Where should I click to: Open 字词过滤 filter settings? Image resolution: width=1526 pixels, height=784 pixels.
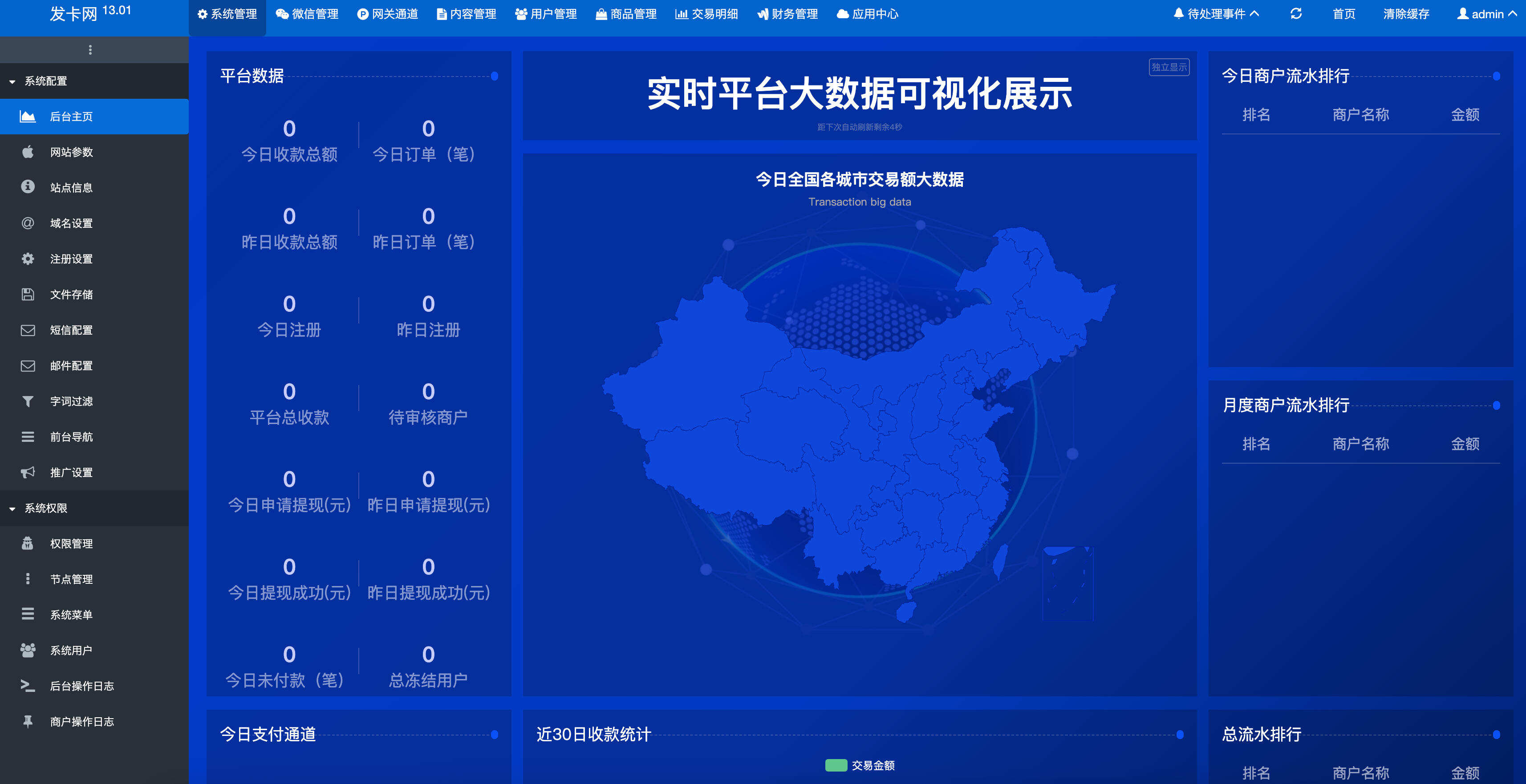click(x=71, y=401)
